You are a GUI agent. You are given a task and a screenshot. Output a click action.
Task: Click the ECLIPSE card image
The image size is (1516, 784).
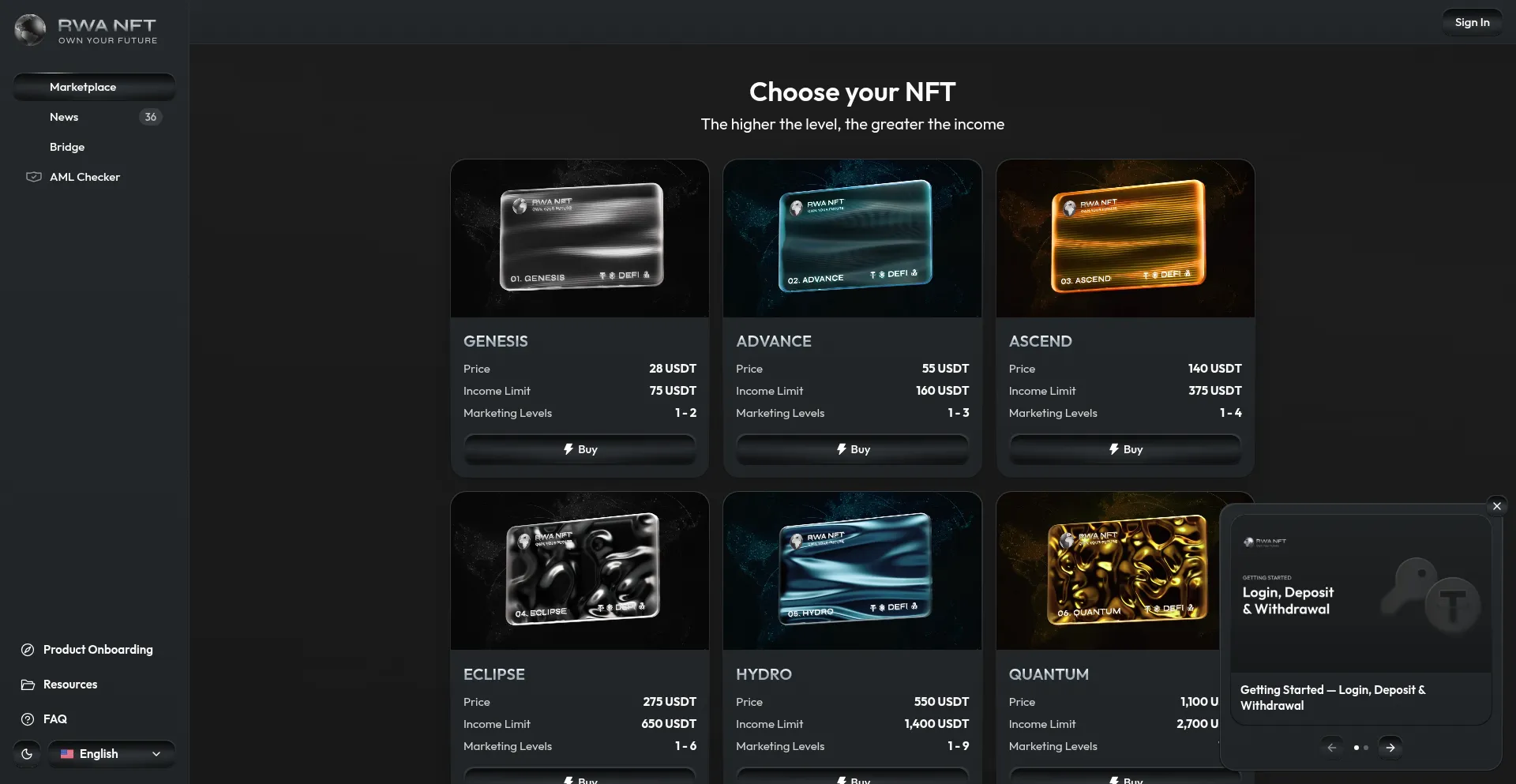point(580,571)
